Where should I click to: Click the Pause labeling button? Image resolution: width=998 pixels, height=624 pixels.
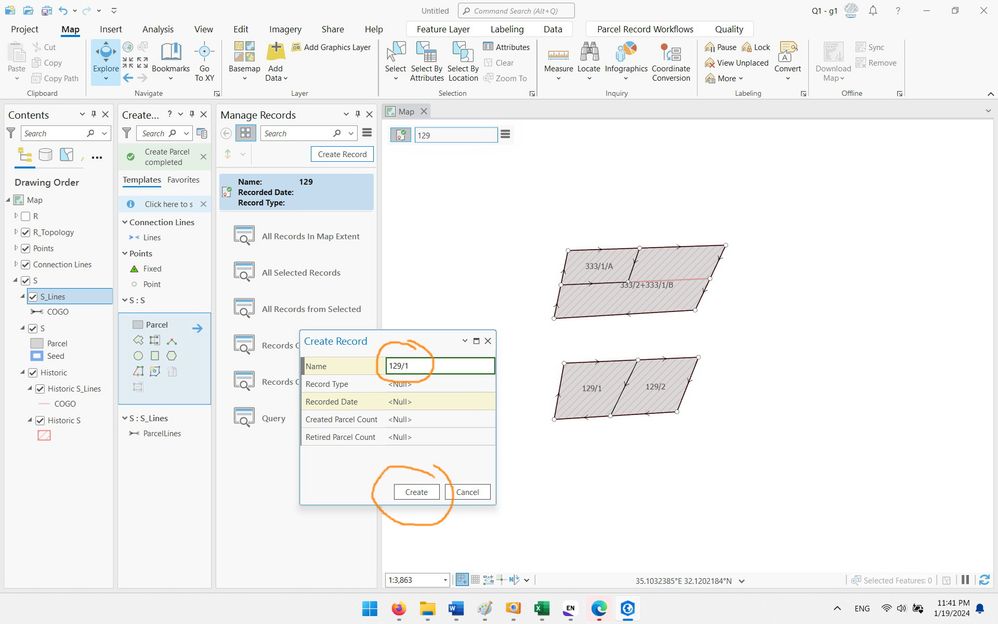pos(720,47)
